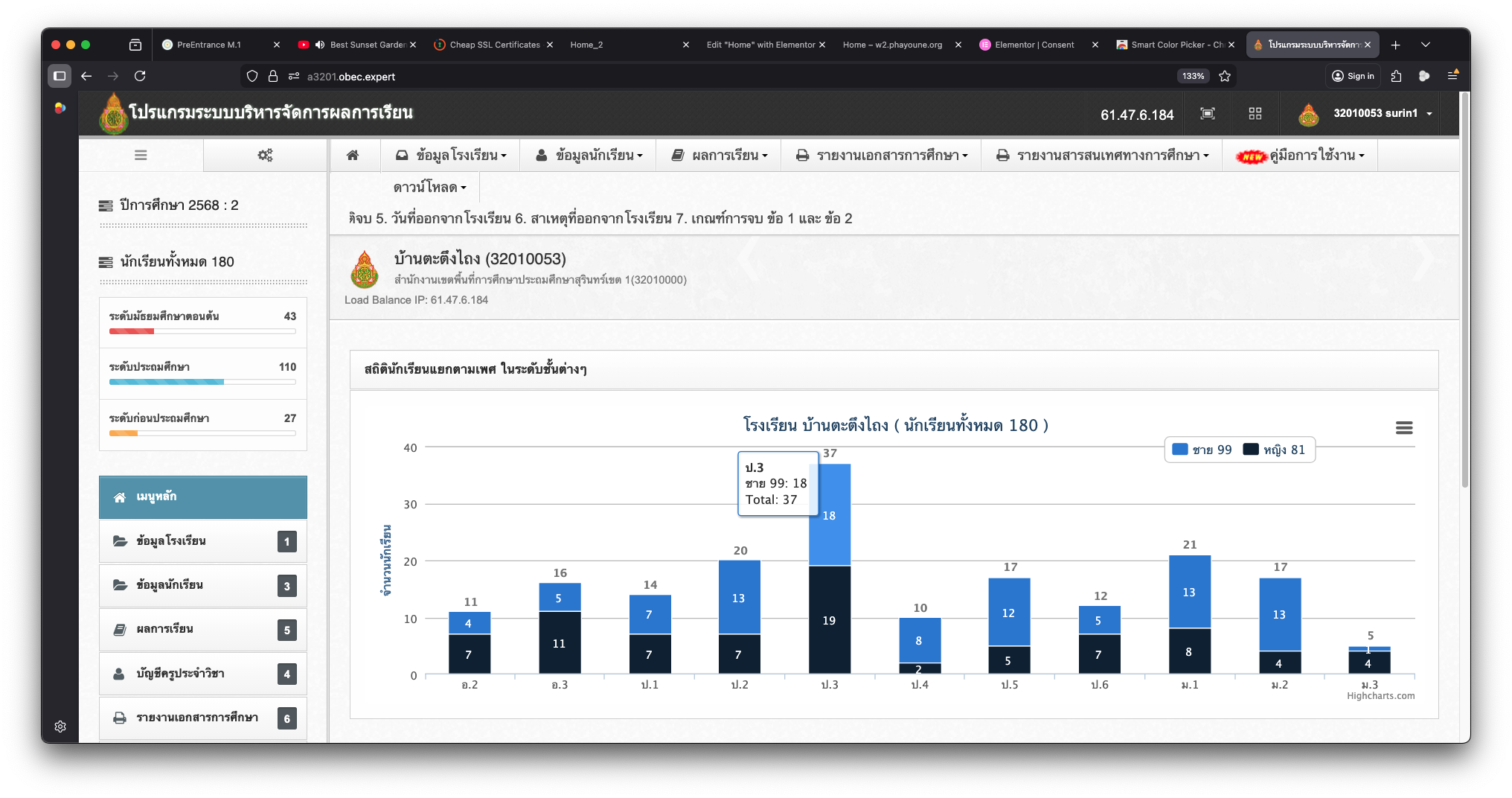This screenshot has height=798, width=1512.
Task: Bookmark this page with the star icon
Action: (x=1225, y=76)
